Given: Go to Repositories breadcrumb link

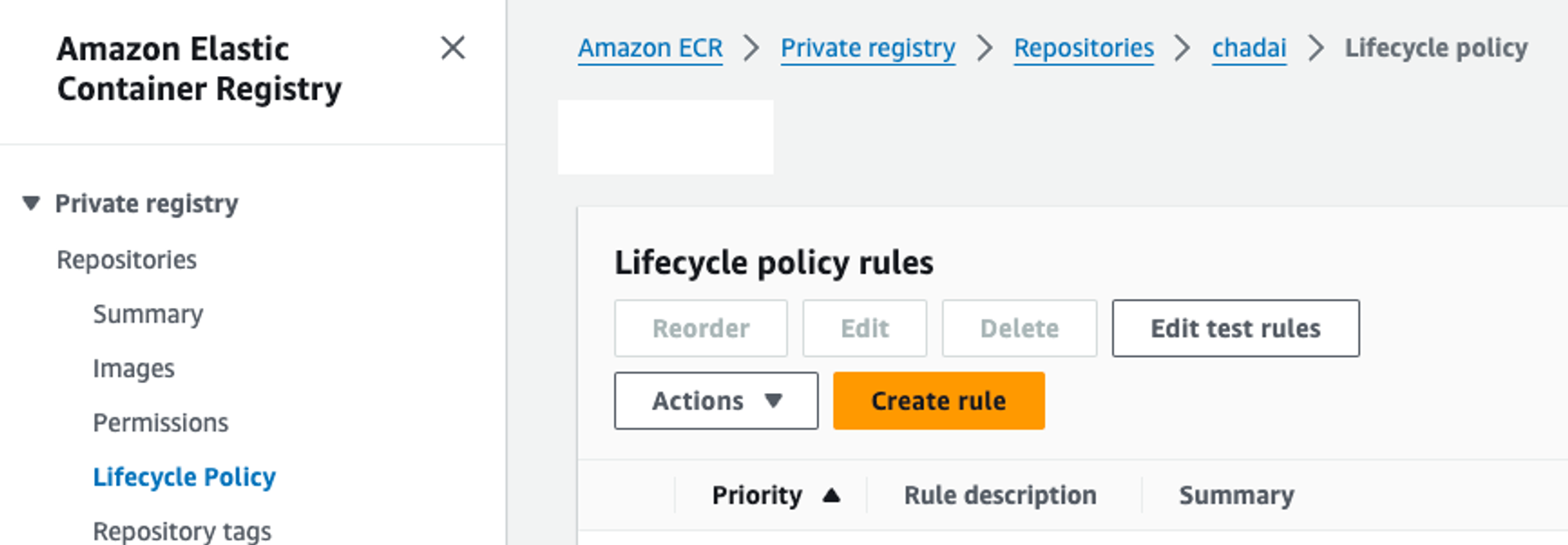Looking at the screenshot, I should coord(1084,48).
